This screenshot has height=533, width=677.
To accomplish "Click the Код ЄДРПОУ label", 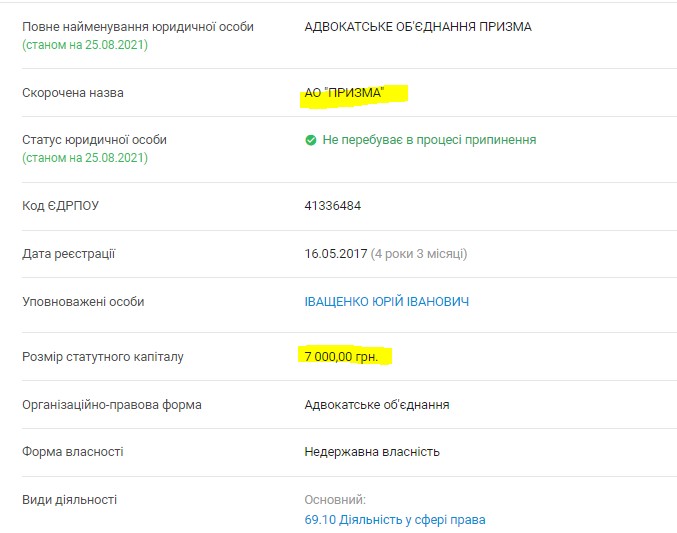I will 61,206.
